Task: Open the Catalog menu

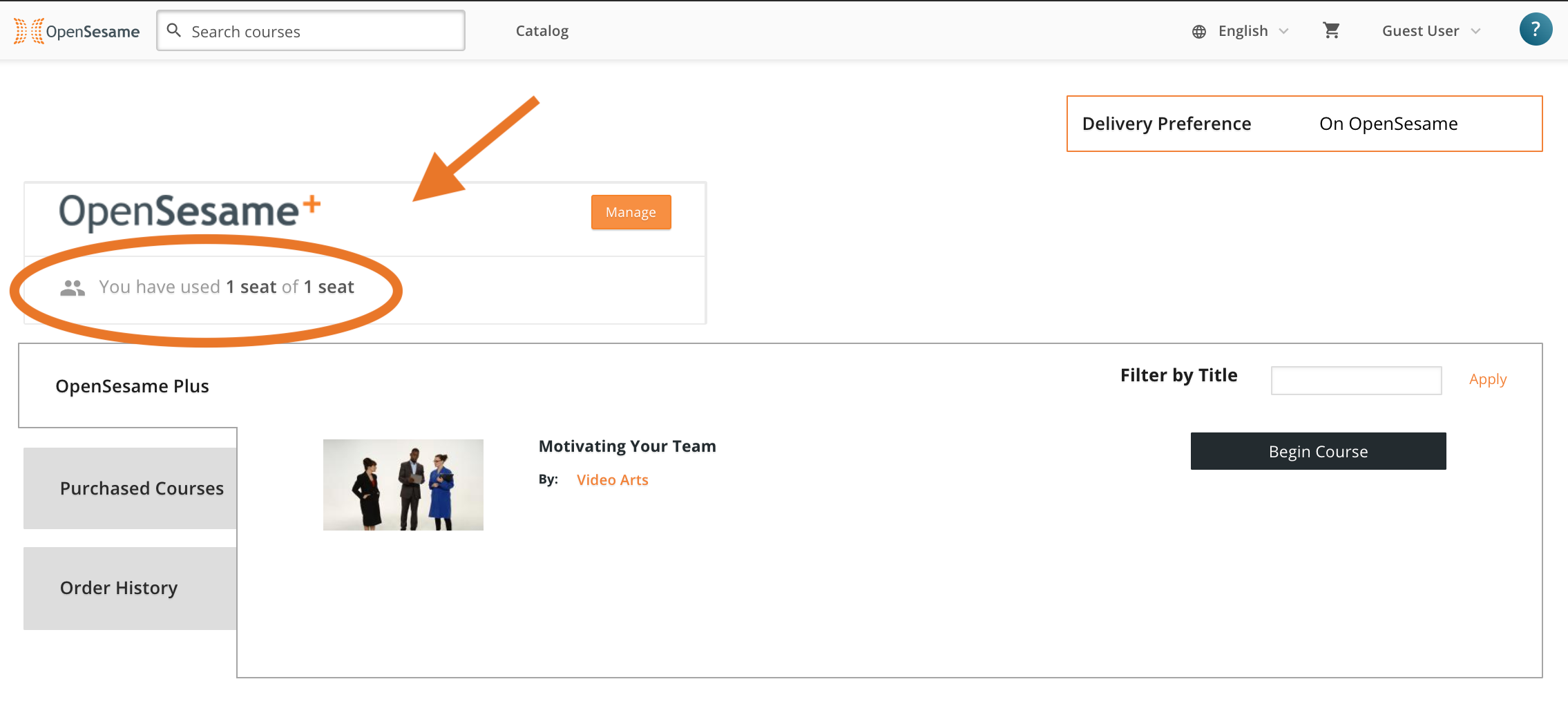Action: (542, 31)
